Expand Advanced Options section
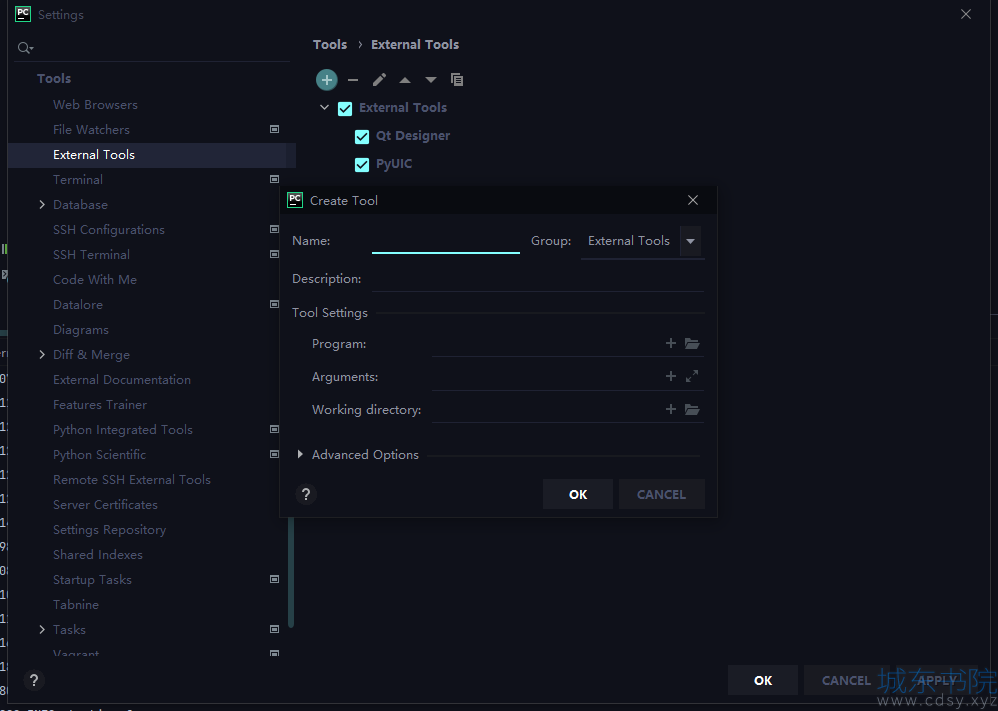This screenshot has height=711, width=998. 300,454
